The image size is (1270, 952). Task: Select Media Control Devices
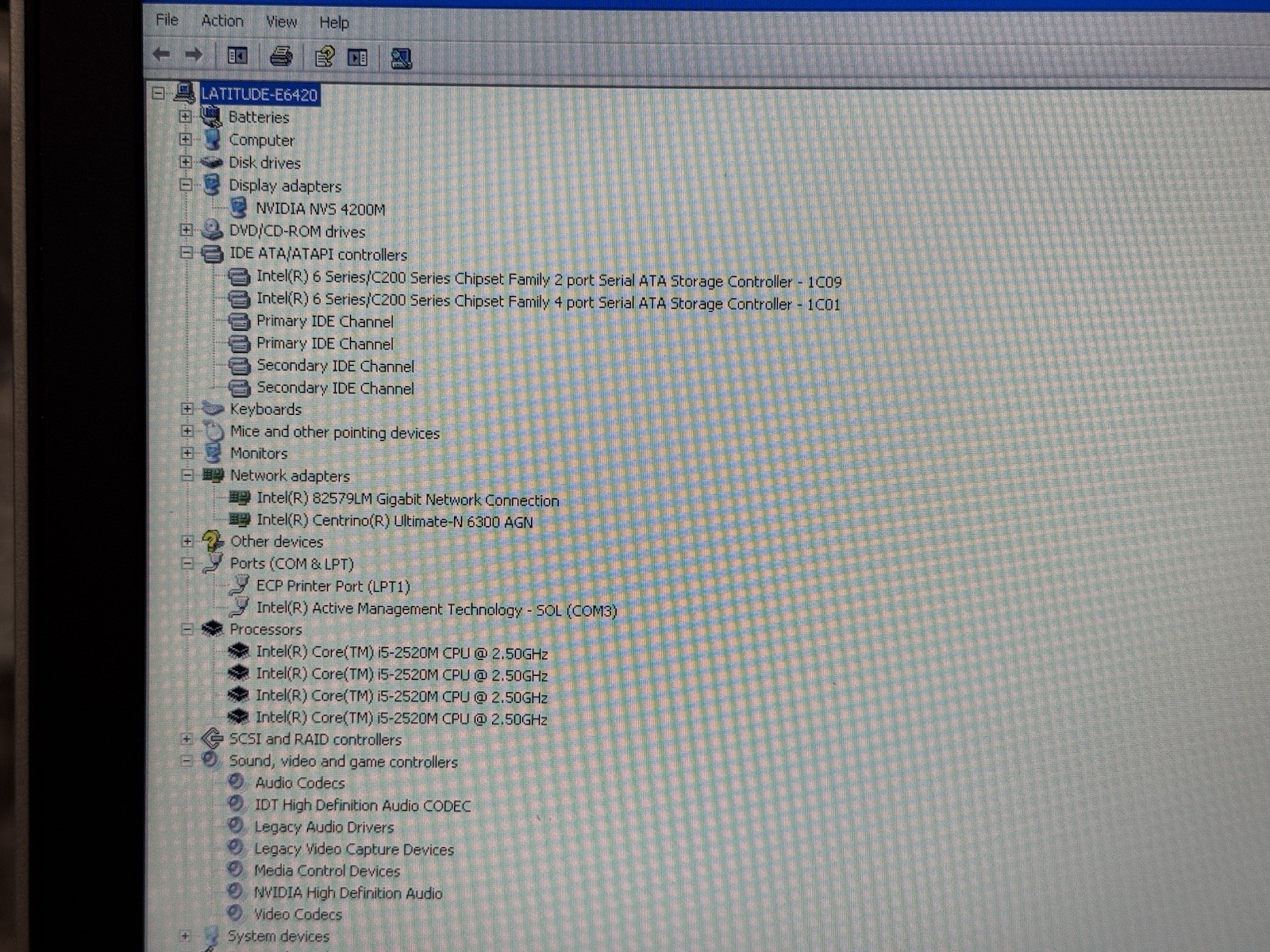[x=327, y=870]
